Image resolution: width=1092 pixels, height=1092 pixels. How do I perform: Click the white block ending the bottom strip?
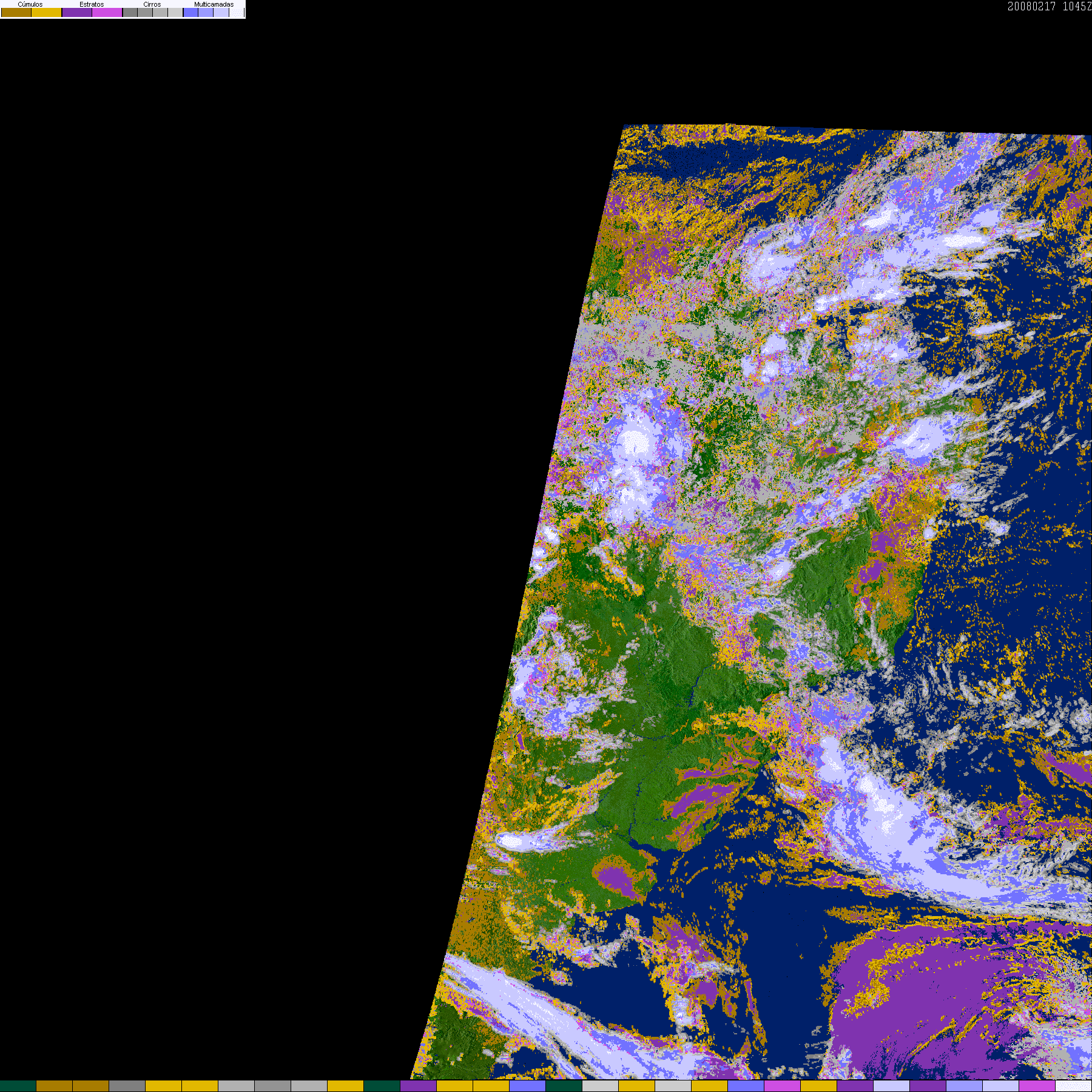1074,1086
